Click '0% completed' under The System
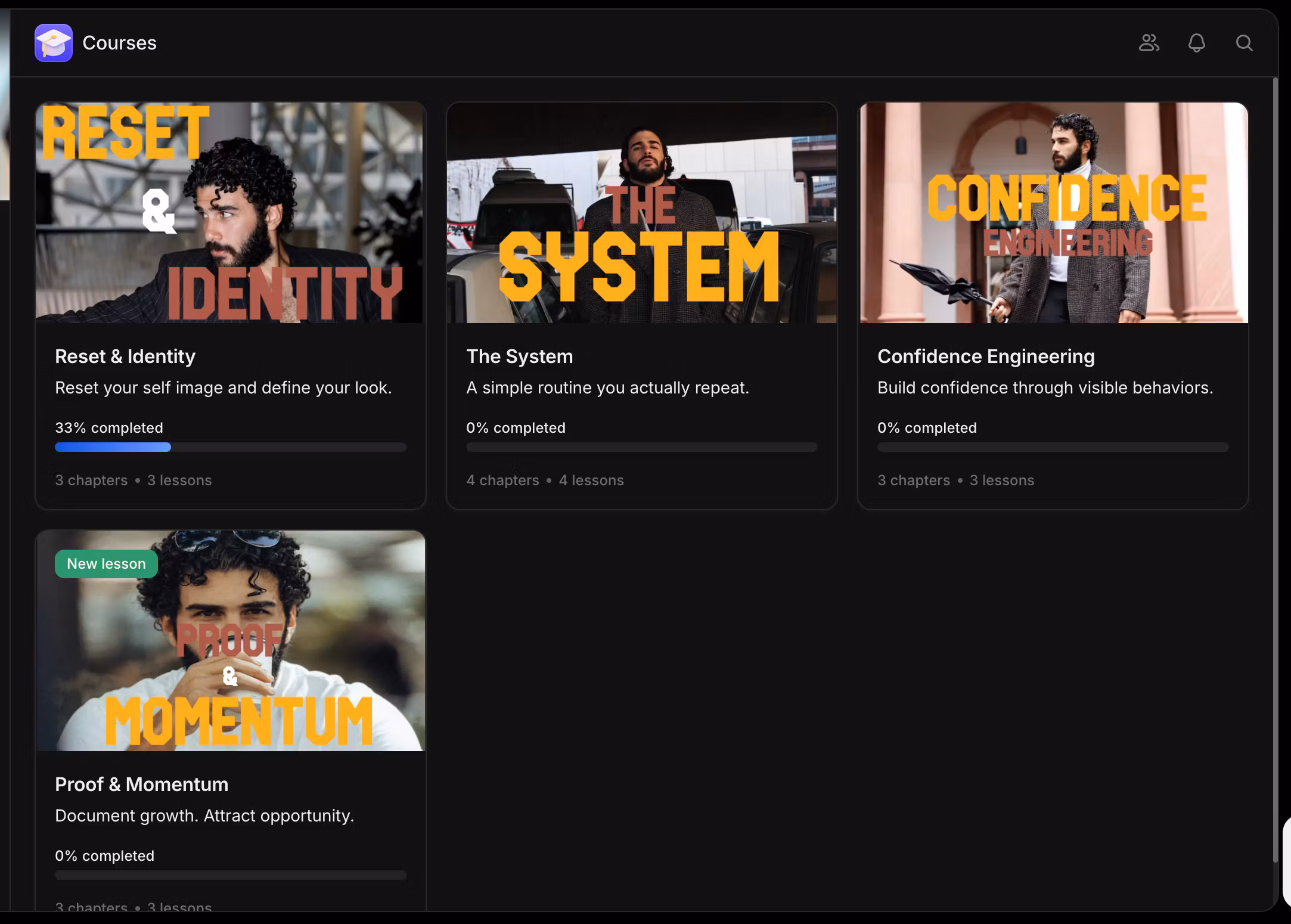 [516, 427]
